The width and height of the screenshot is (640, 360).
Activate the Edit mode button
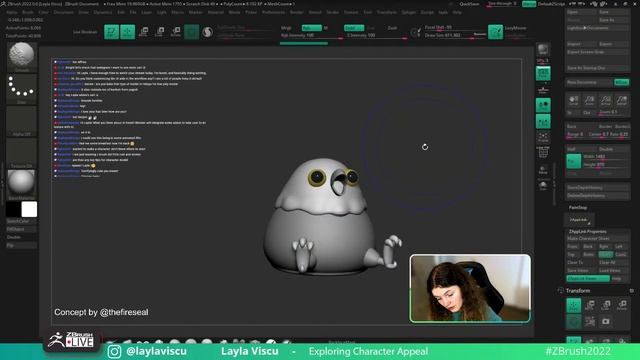click(111, 32)
